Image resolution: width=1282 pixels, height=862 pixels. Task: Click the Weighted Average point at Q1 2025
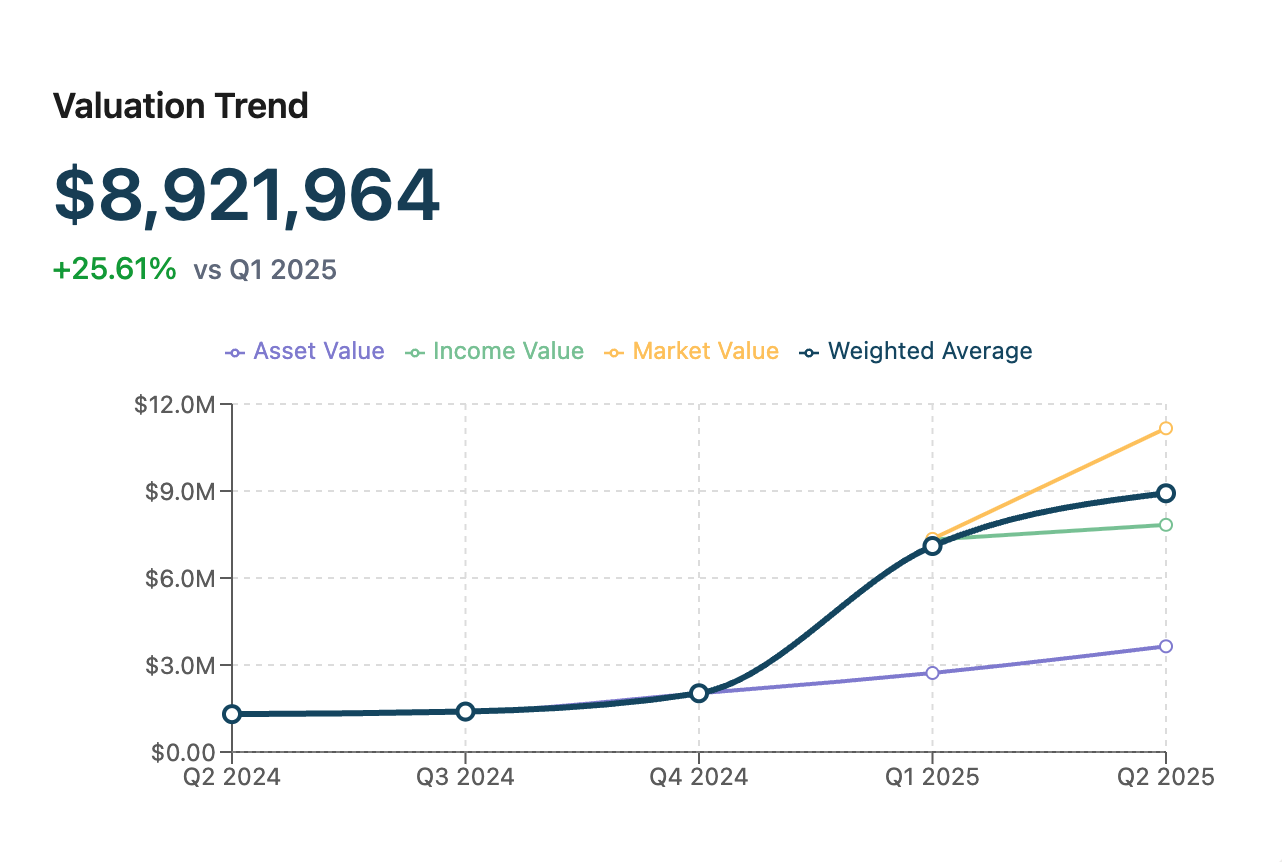[x=932, y=546]
